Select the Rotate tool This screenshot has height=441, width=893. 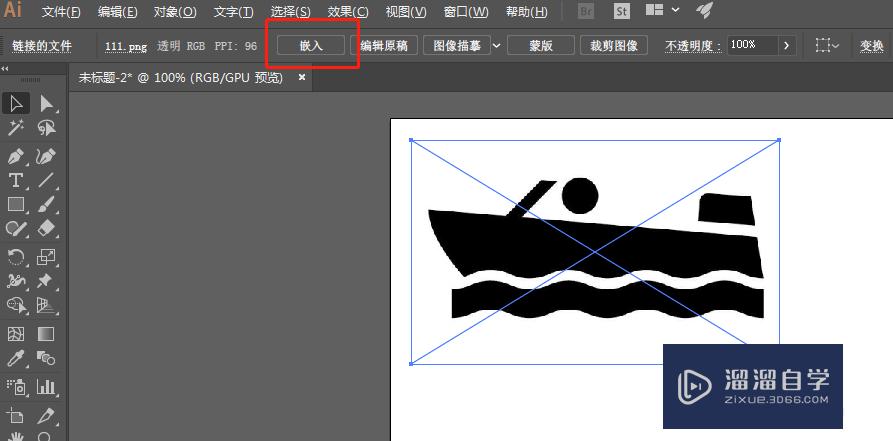pyautogui.click(x=16, y=257)
